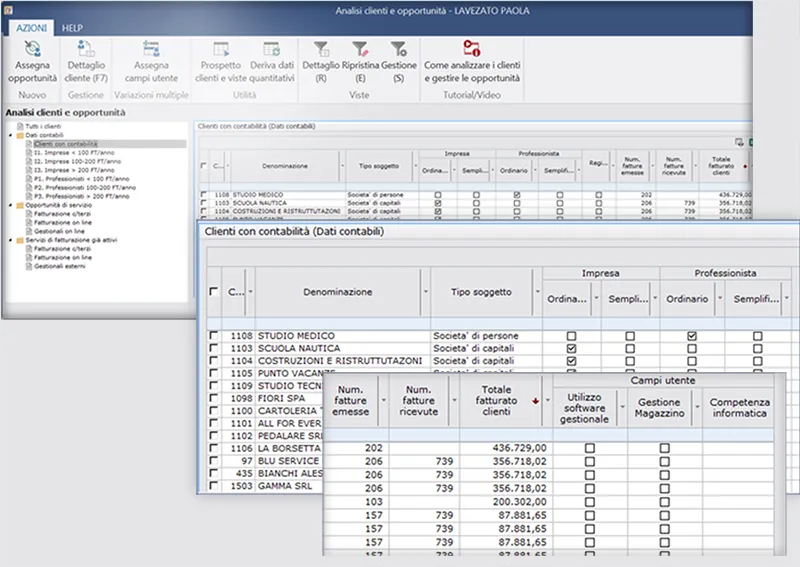Click the Assegna campi utente icon
Screen dimensions: 800x567
151,49
